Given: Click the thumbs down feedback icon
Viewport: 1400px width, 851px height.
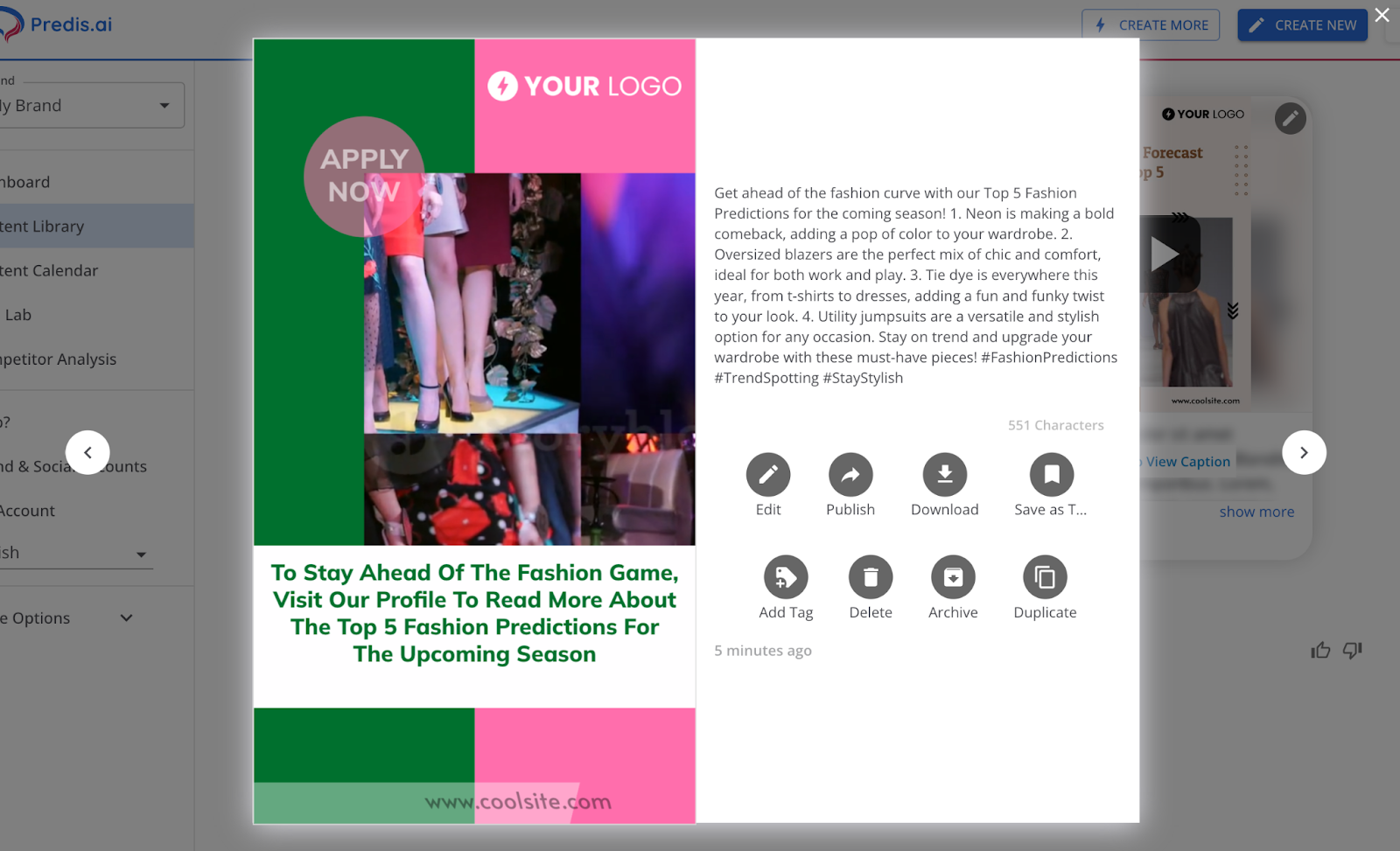Looking at the screenshot, I should coord(1353,650).
